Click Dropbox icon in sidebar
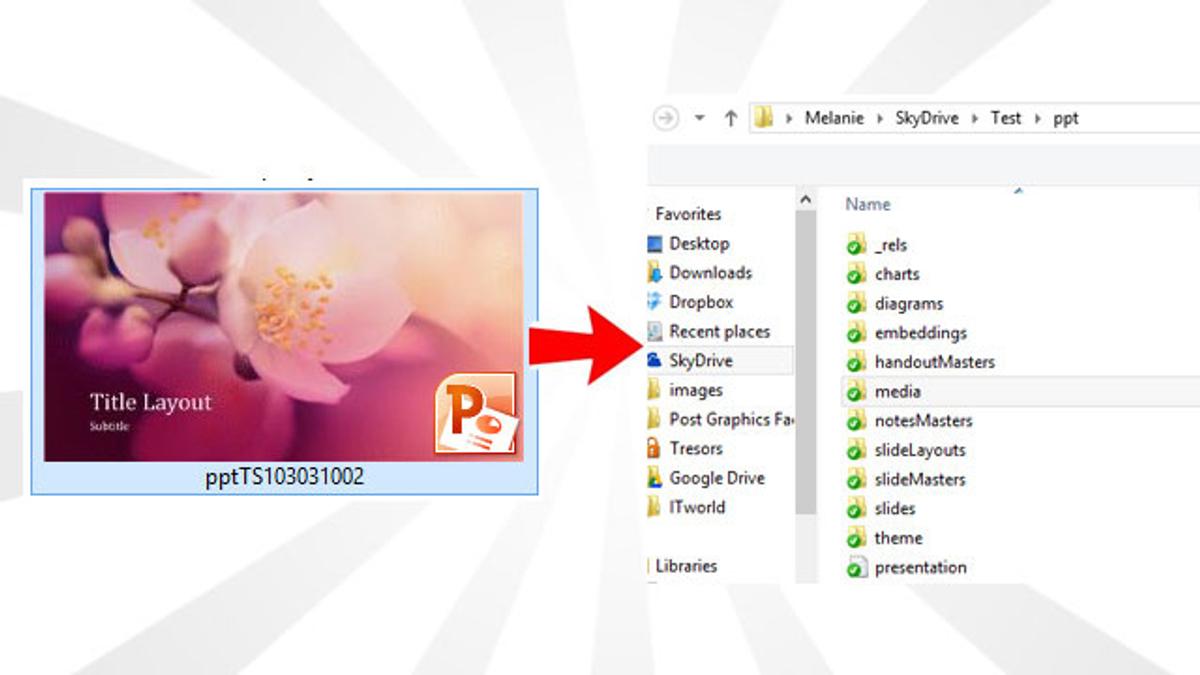Image resolution: width=1200 pixels, height=675 pixels. pos(655,301)
